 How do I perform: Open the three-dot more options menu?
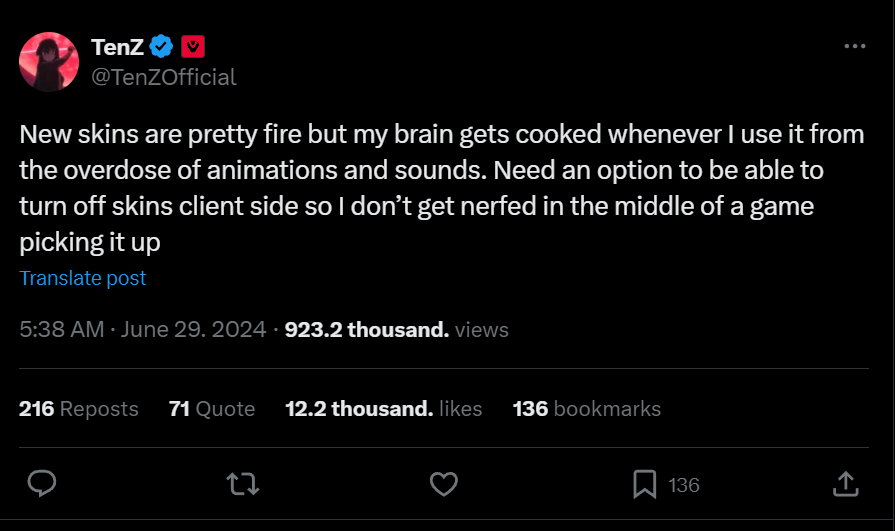855,47
